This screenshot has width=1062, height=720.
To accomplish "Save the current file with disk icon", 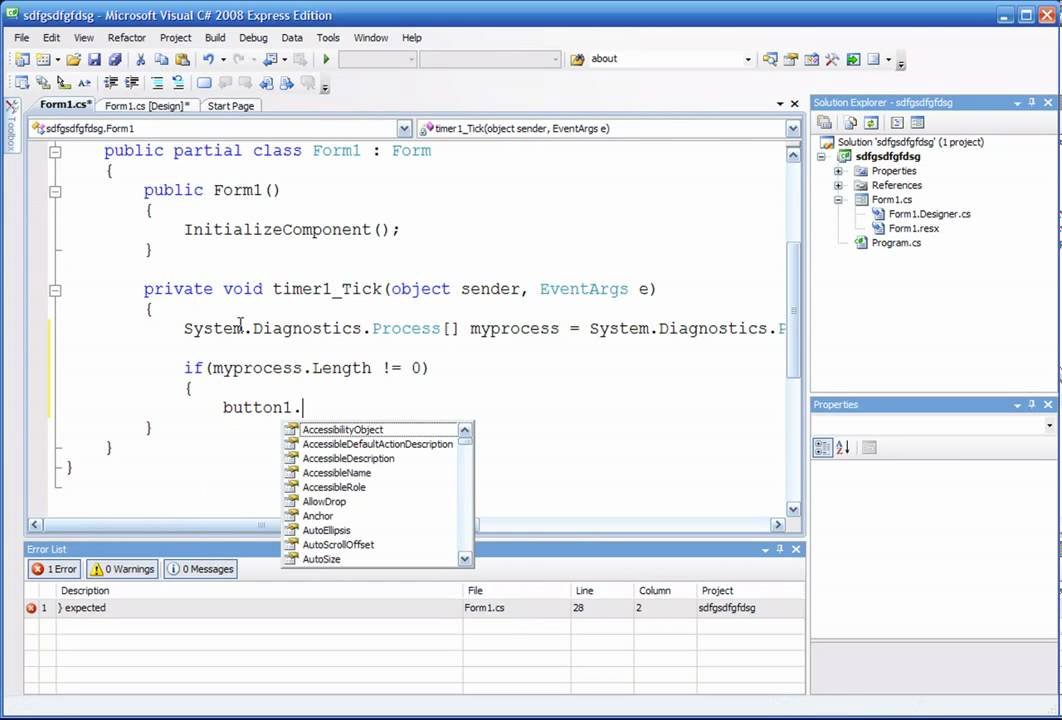I will 95,60.
